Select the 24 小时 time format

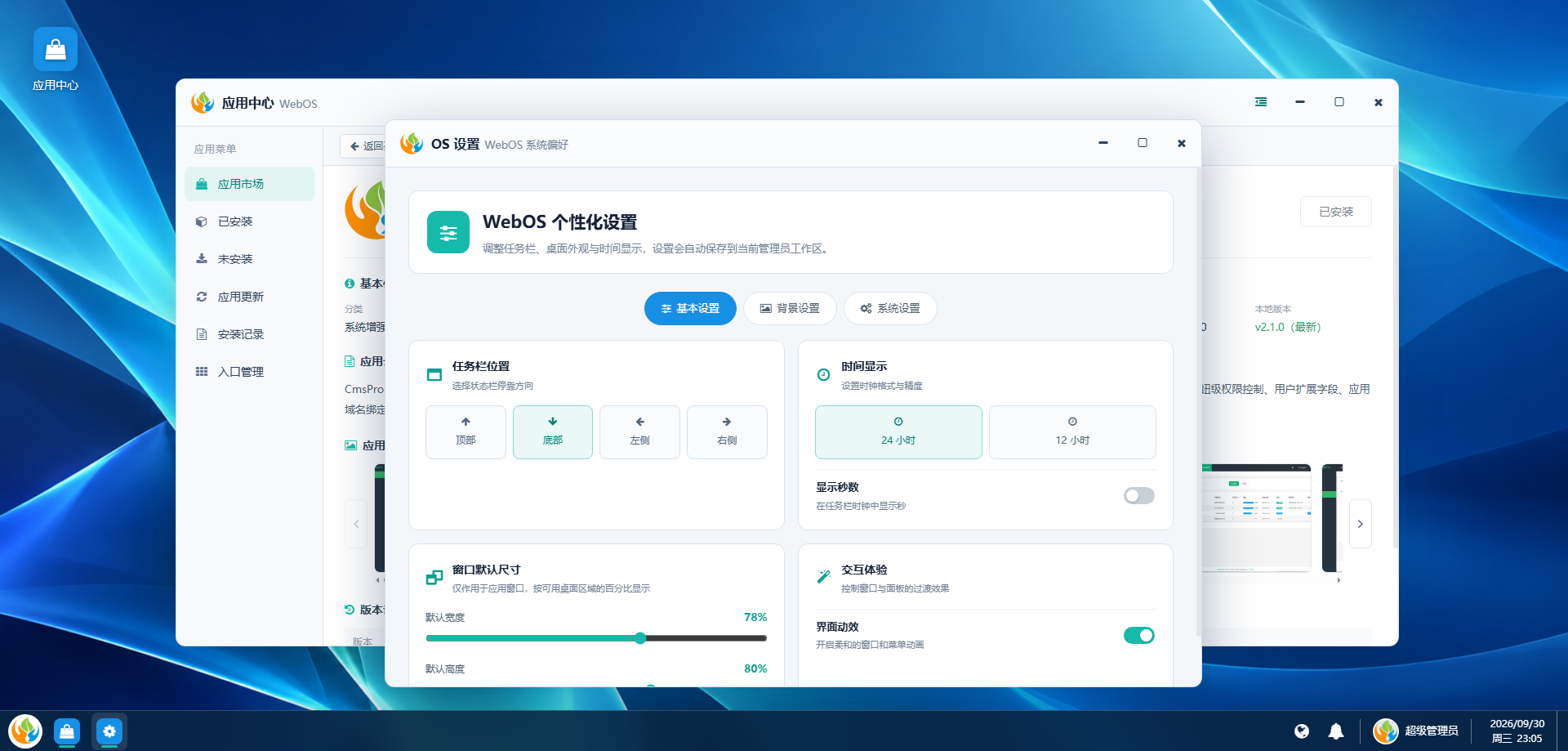898,432
